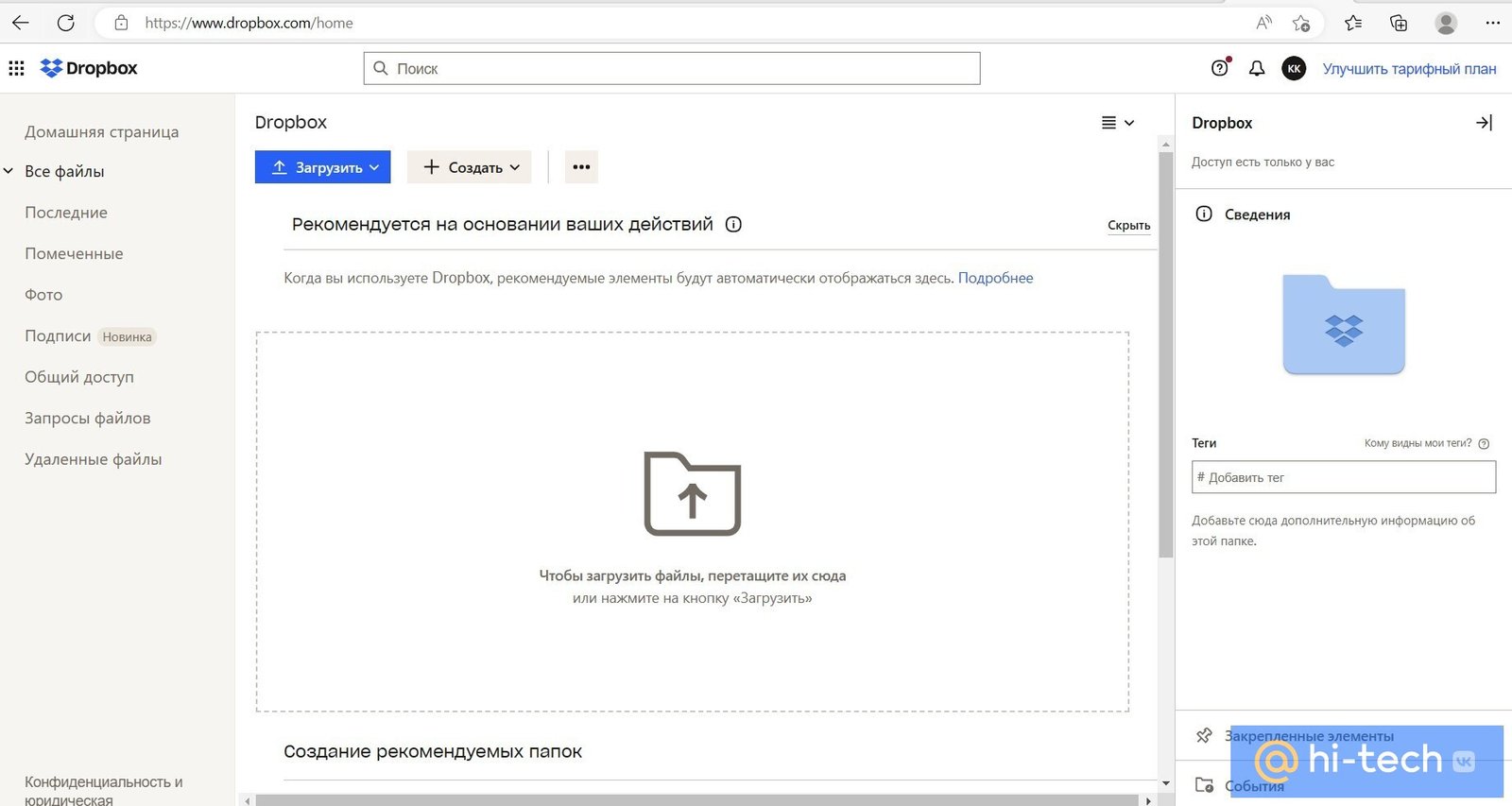Open Запросы файлов in the sidebar
1512x806 pixels.
click(87, 418)
